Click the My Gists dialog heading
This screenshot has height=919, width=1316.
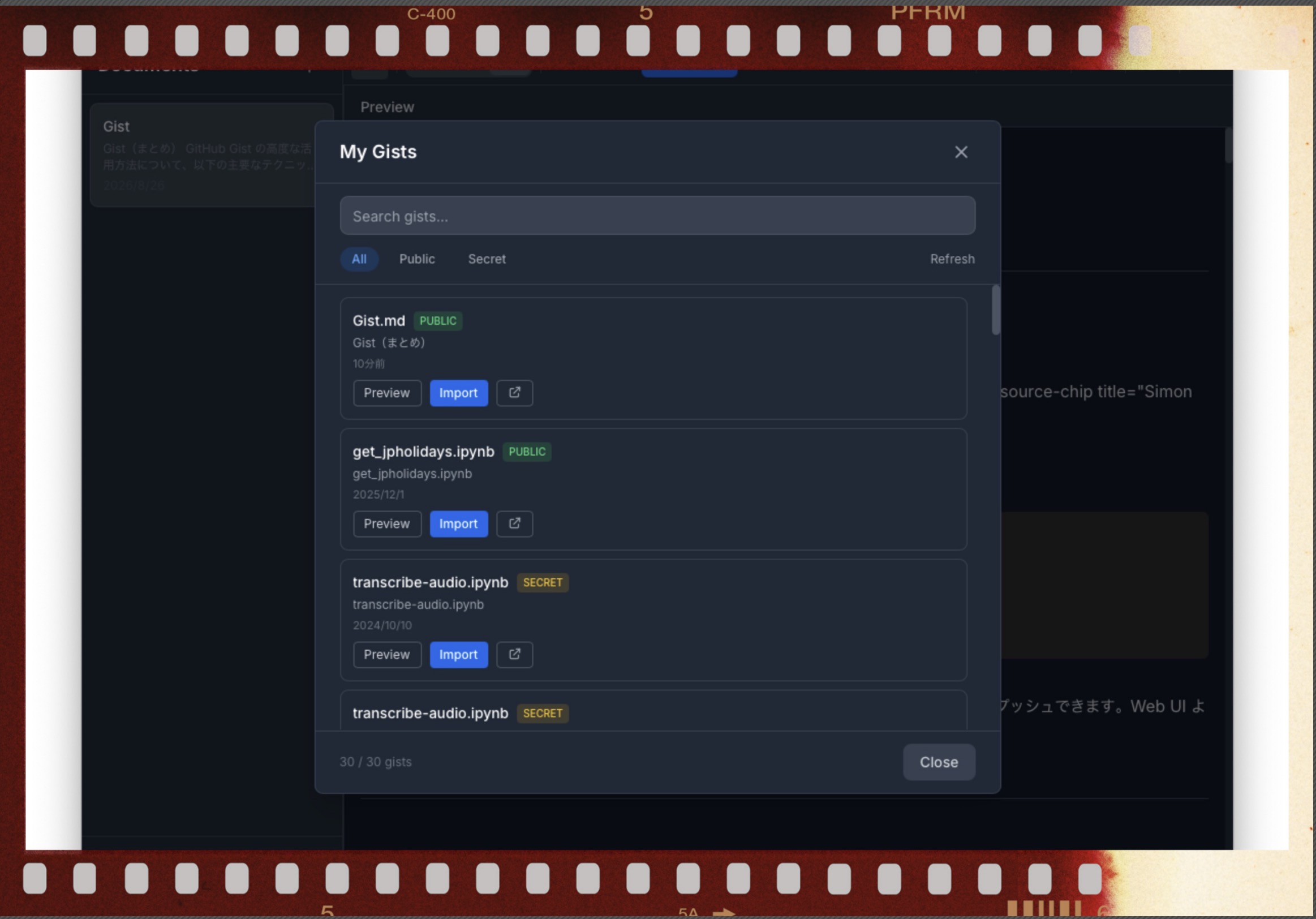pos(379,152)
